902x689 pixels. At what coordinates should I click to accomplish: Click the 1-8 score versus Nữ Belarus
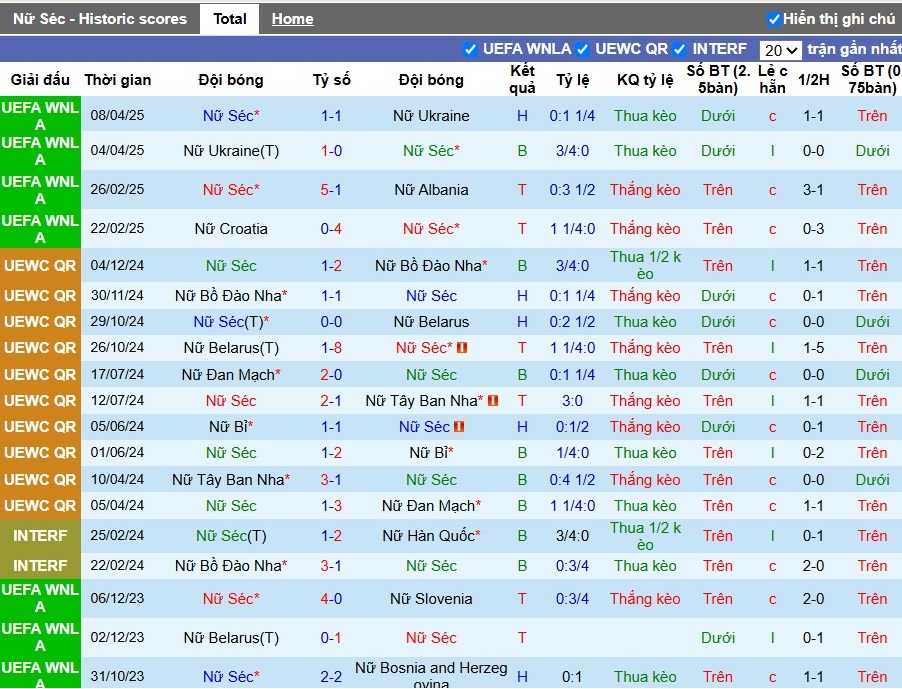[x=331, y=348]
